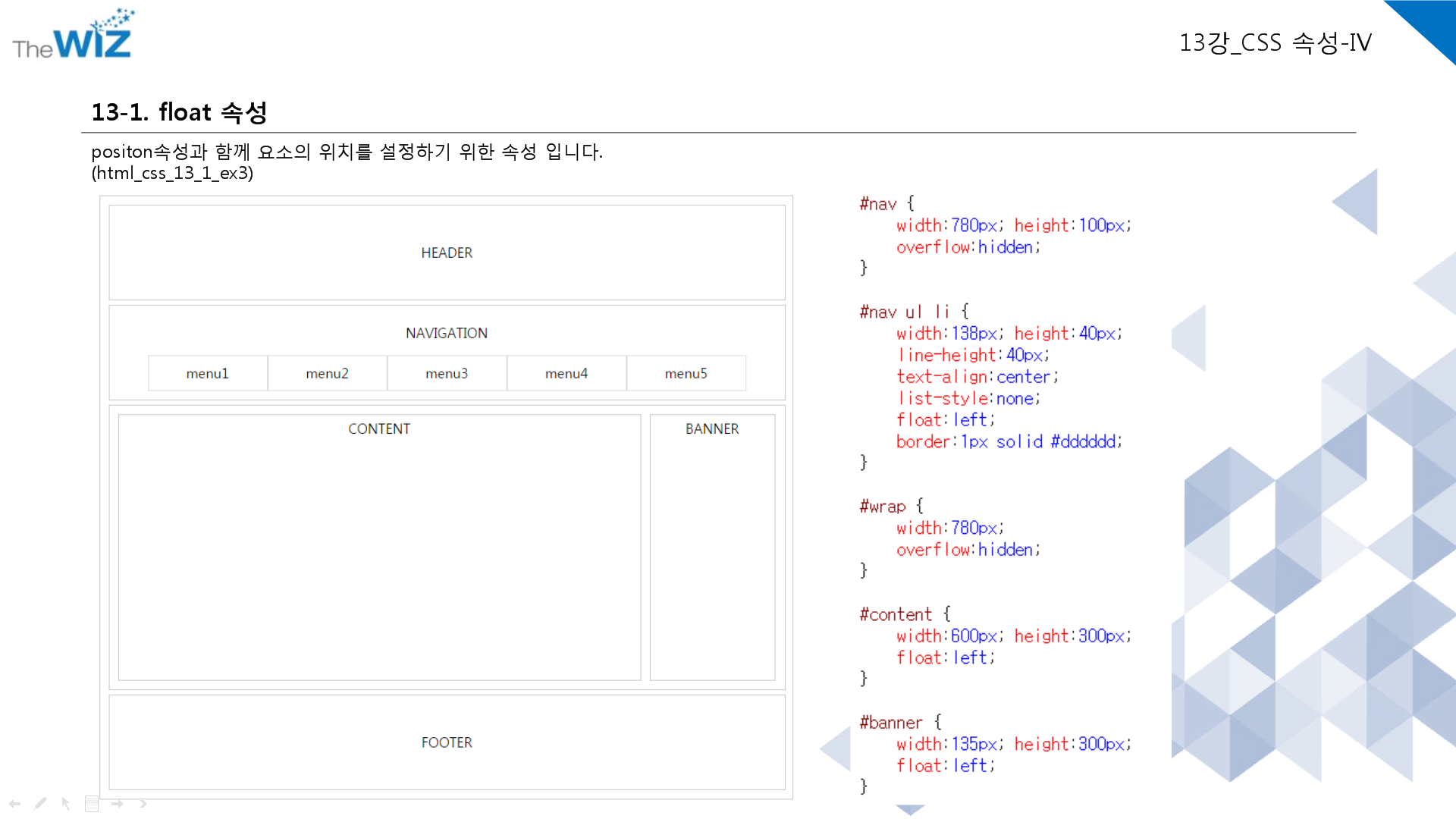Screen dimensions: 1456x819
Task: Click the CONTENT area label
Action: [x=379, y=429]
